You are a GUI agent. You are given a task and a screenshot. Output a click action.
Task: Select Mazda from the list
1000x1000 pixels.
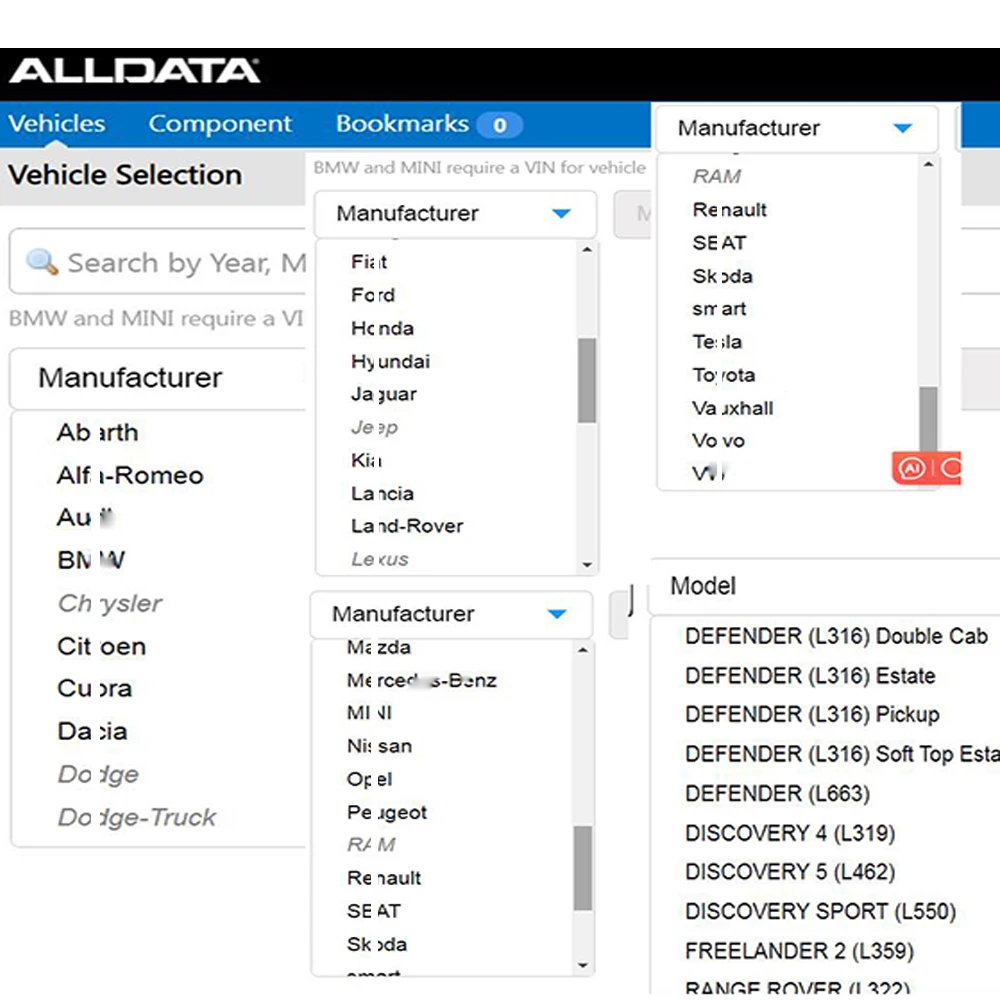[378, 647]
